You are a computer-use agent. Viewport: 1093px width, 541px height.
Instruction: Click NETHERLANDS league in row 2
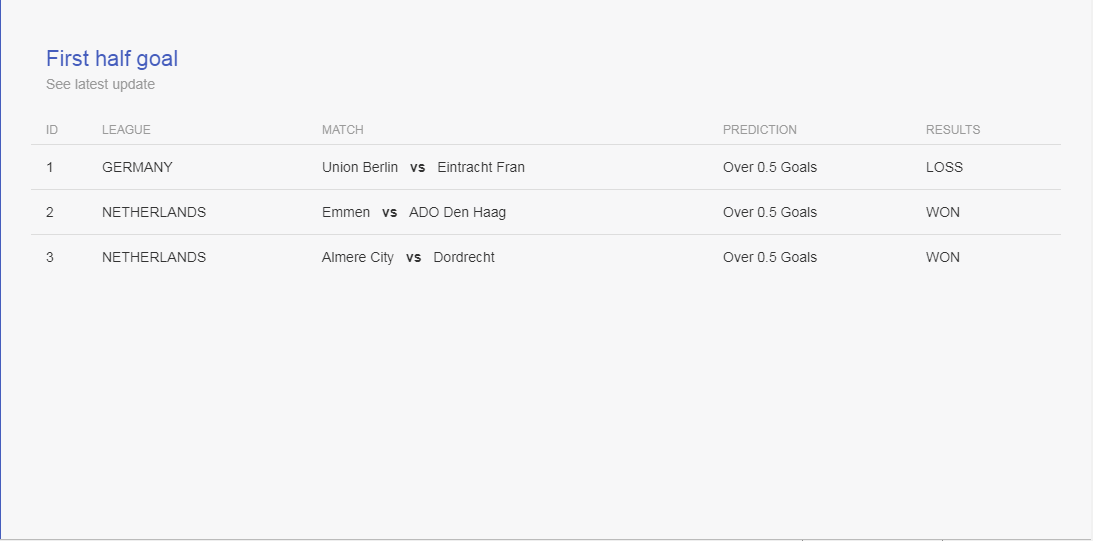tap(154, 212)
